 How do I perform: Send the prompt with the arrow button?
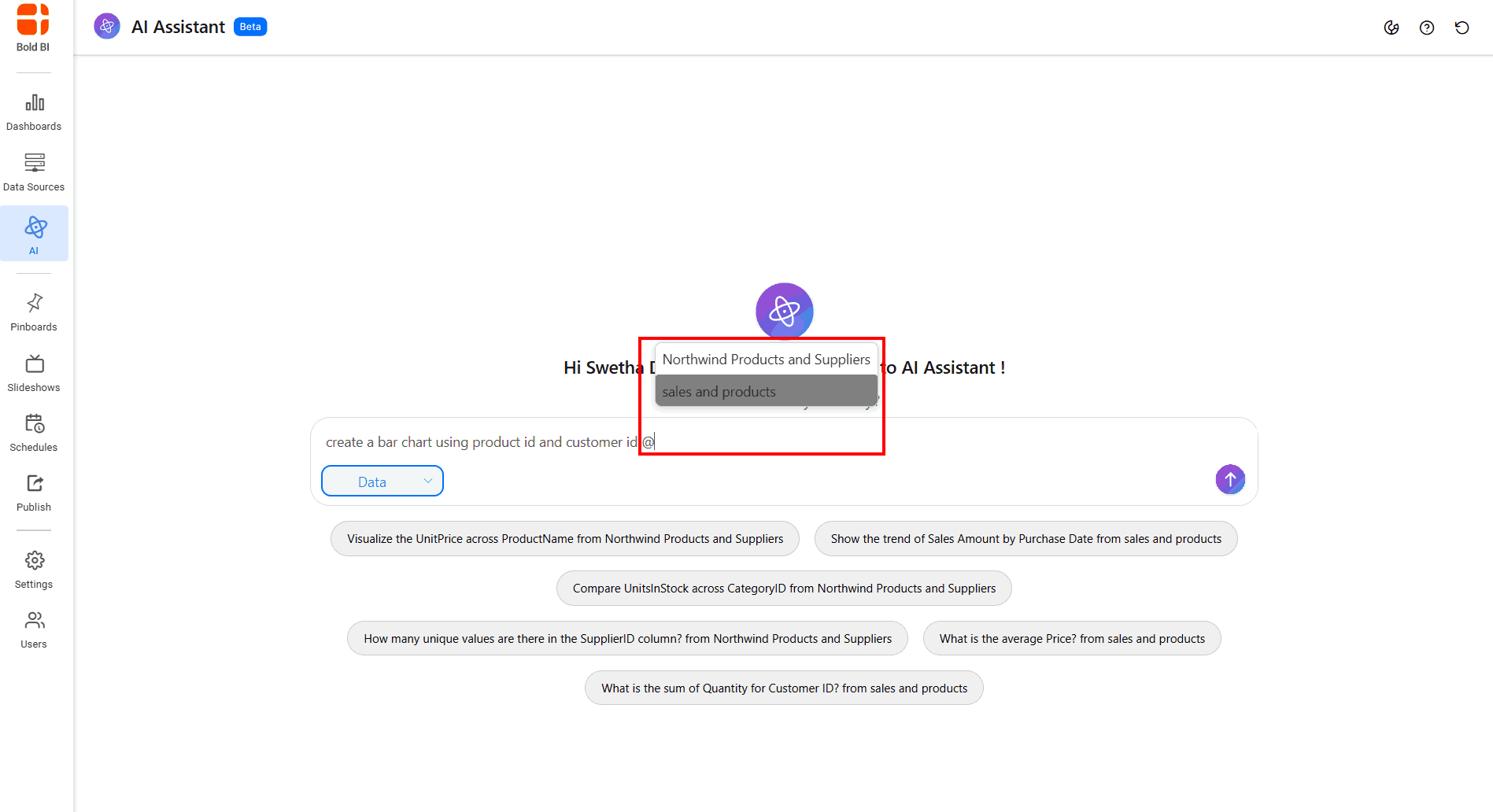pos(1230,479)
